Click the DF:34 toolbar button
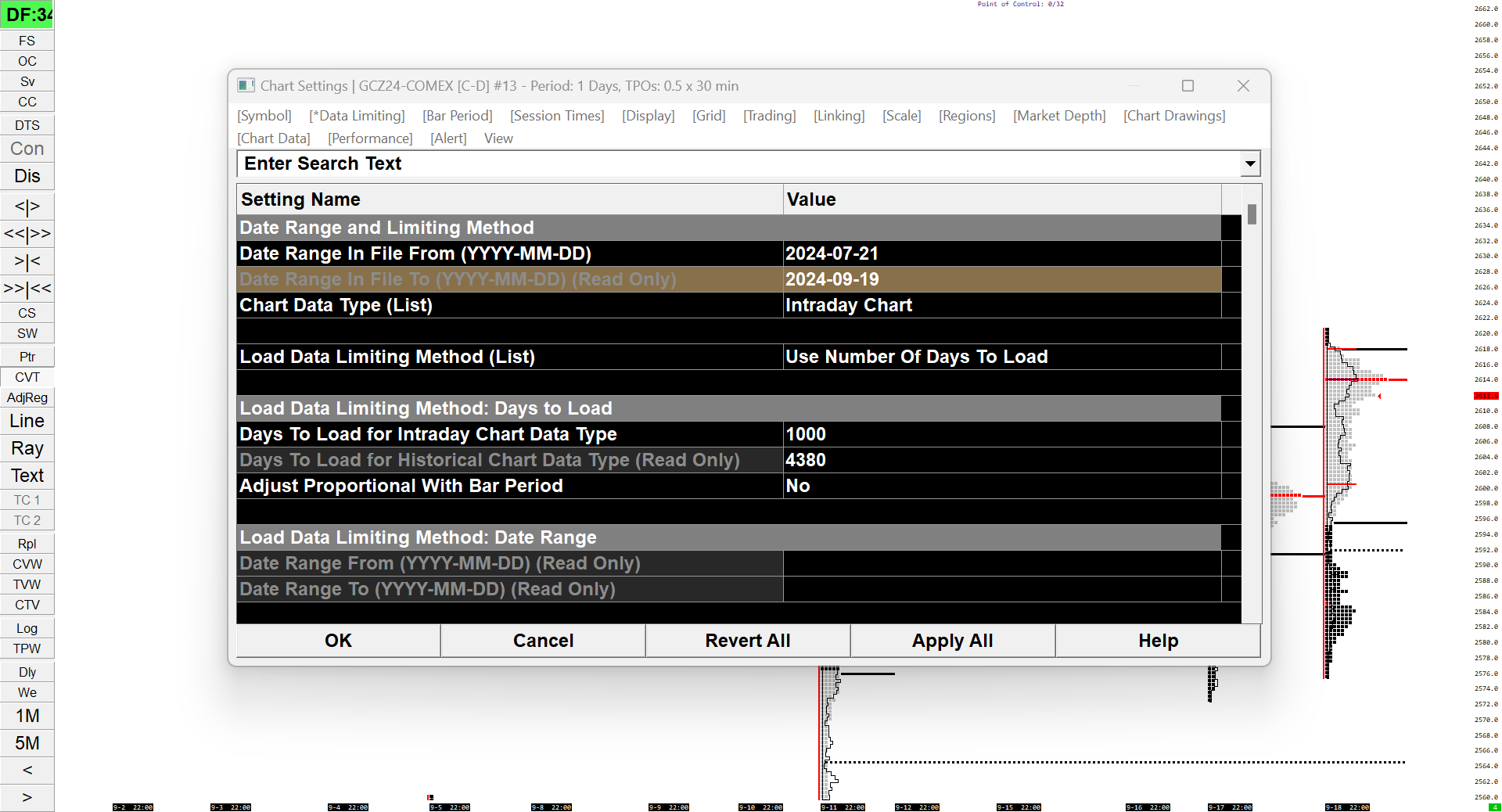Image resolution: width=1502 pixels, height=812 pixels. tap(27, 14)
